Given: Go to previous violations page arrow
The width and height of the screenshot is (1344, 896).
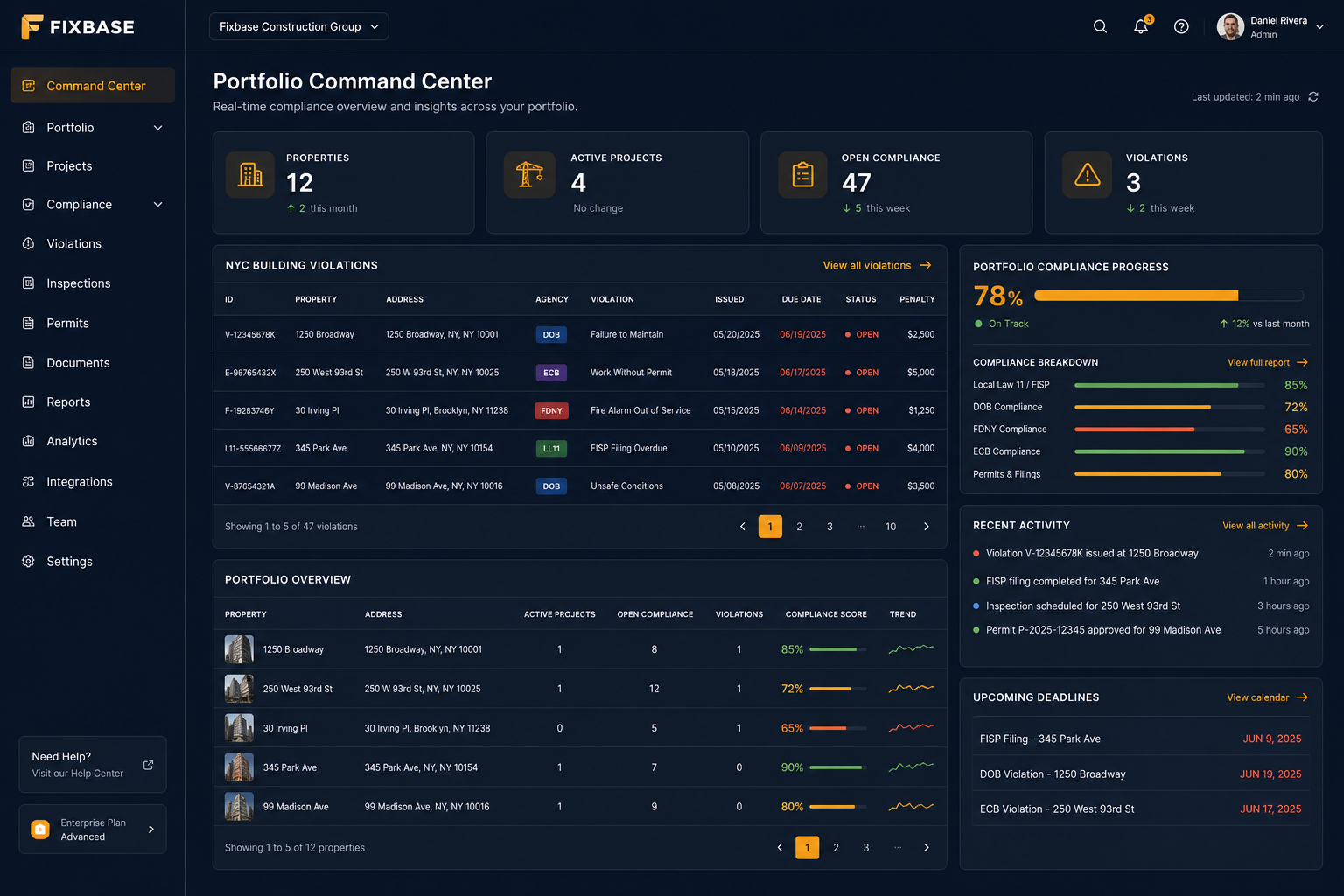Looking at the screenshot, I should click(743, 527).
